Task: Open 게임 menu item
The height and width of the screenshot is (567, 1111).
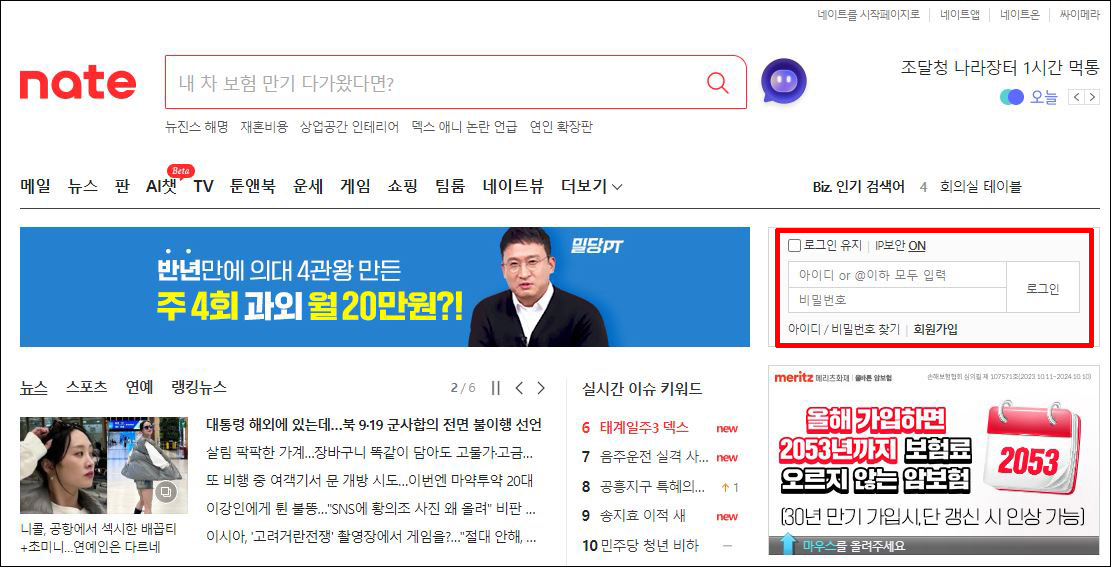Action: [x=355, y=186]
